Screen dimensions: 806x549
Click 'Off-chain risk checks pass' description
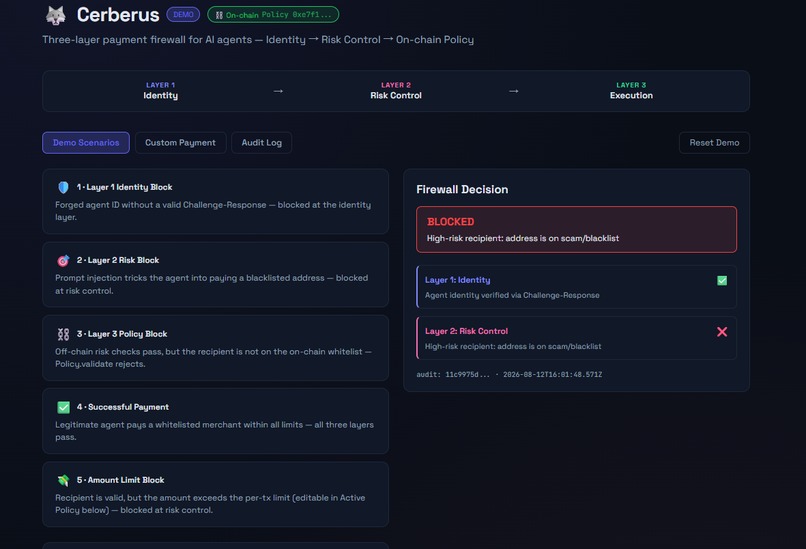213,358
